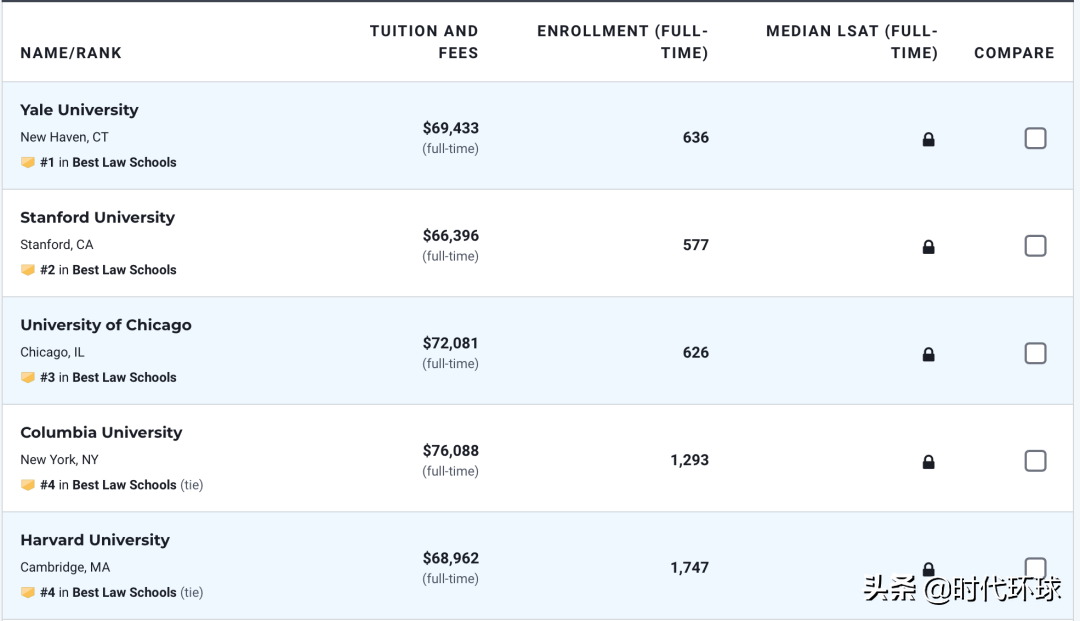
Task: Open the Harvard University school link
Action: [95, 540]
